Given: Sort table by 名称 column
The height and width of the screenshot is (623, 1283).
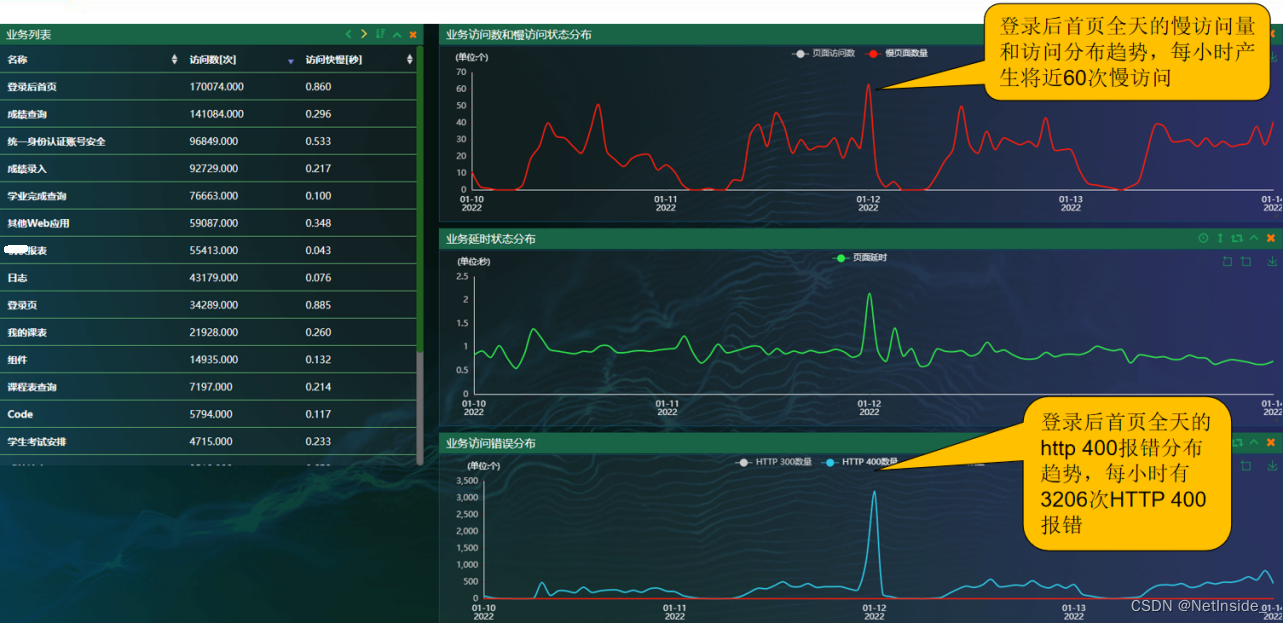Looking at the screenshot, I should click(x=175, y=60).
